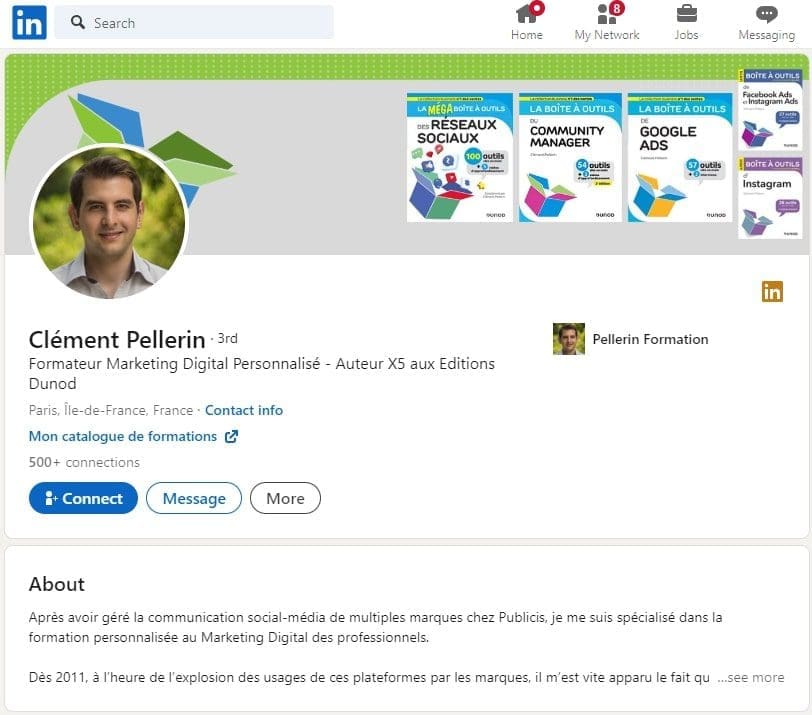Viewport: 812px width, 715px height.
Task: Open Pellerin Formation company link
Action: pos(650,339)
